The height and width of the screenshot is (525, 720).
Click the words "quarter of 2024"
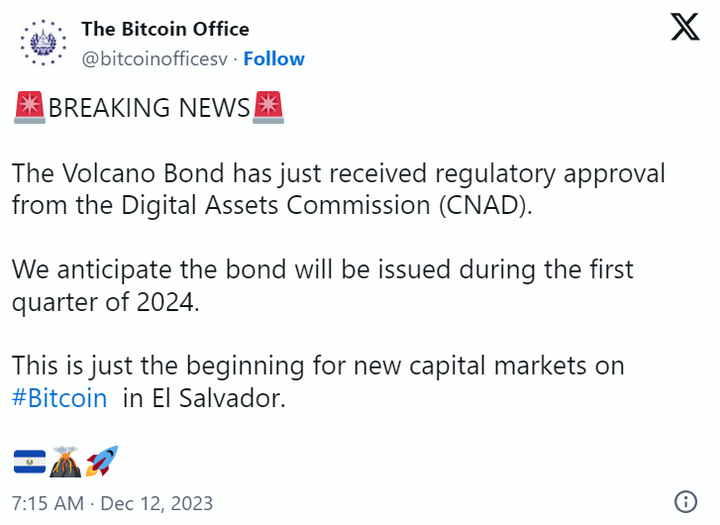(105, 302)
